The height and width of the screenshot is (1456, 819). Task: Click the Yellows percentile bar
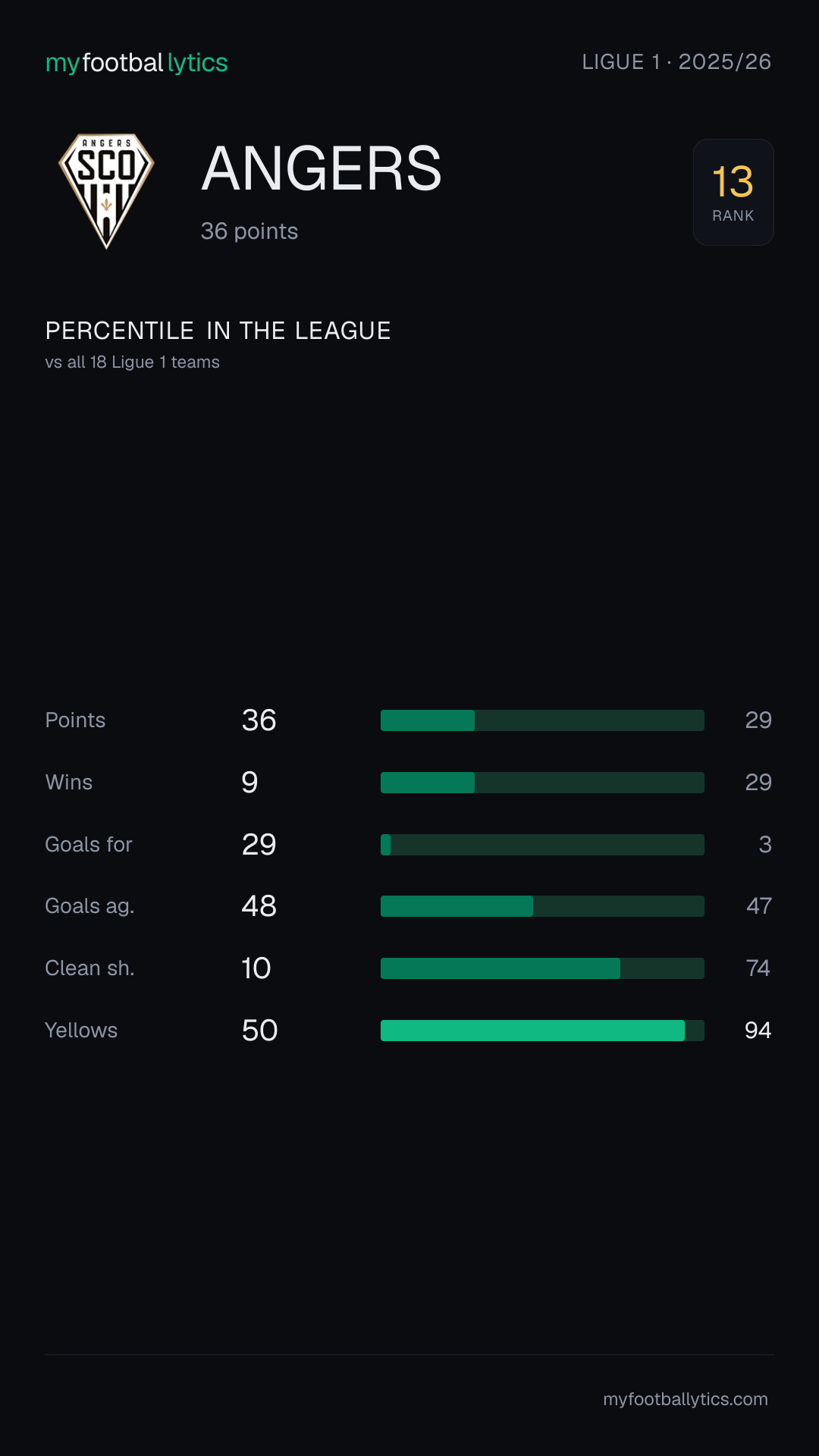(542, 1031)
